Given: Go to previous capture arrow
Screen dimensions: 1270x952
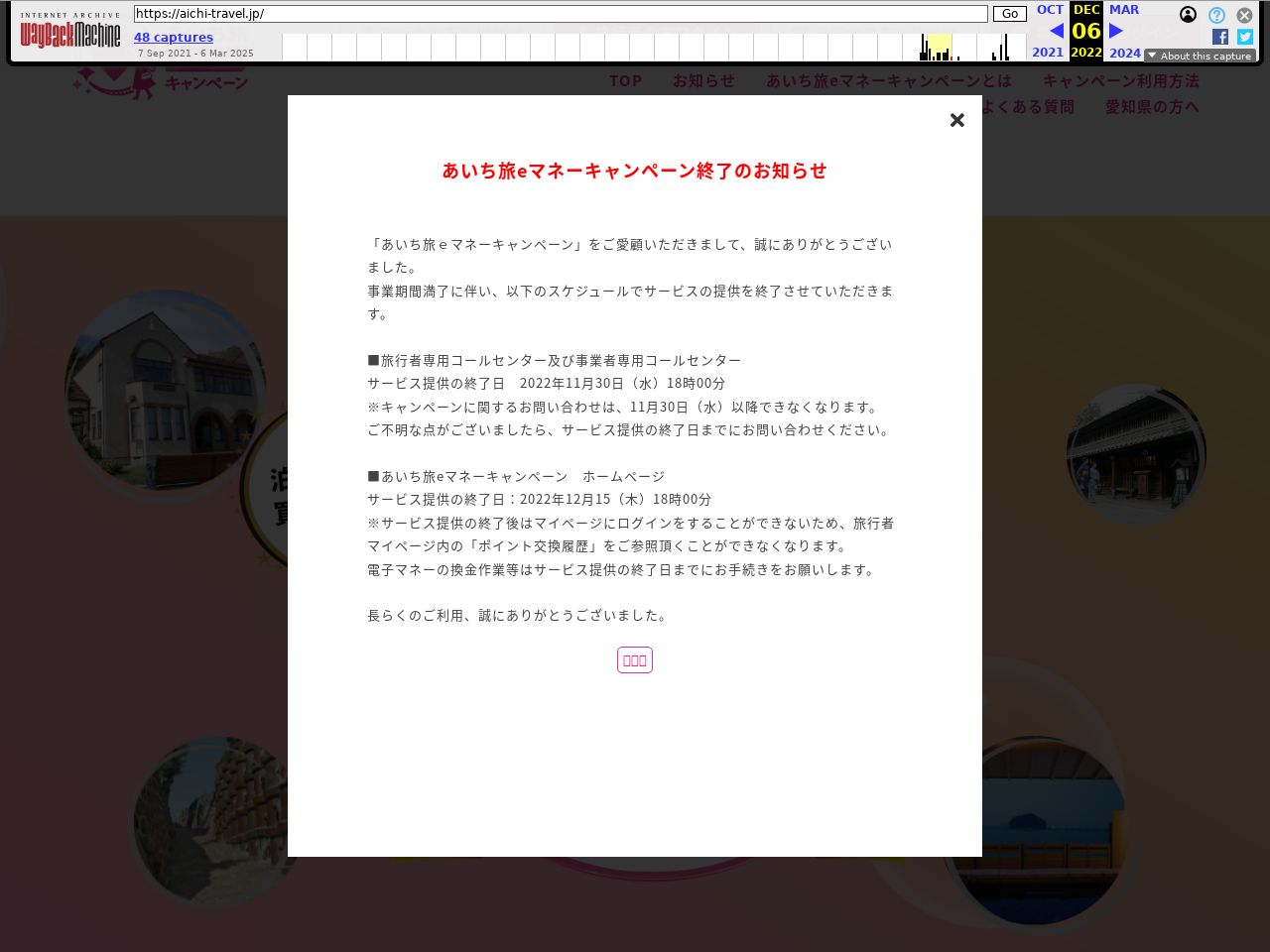Looking at the screenshot, I should click(1056, 31).
